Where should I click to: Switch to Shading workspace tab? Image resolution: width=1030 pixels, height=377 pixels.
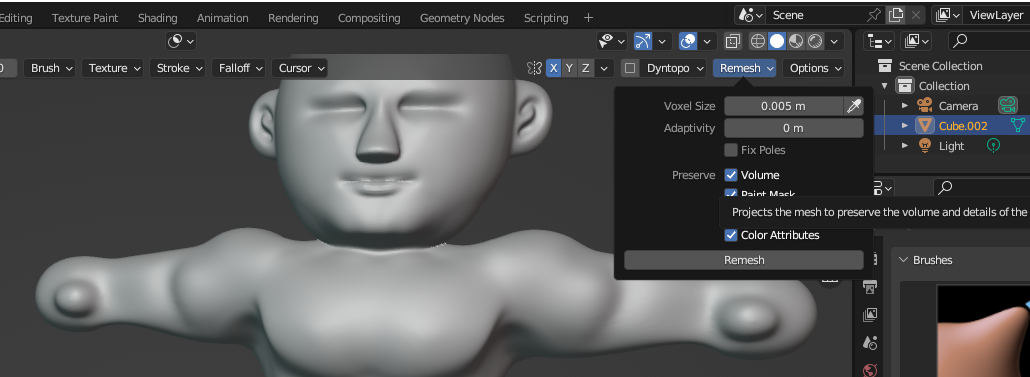158,18
